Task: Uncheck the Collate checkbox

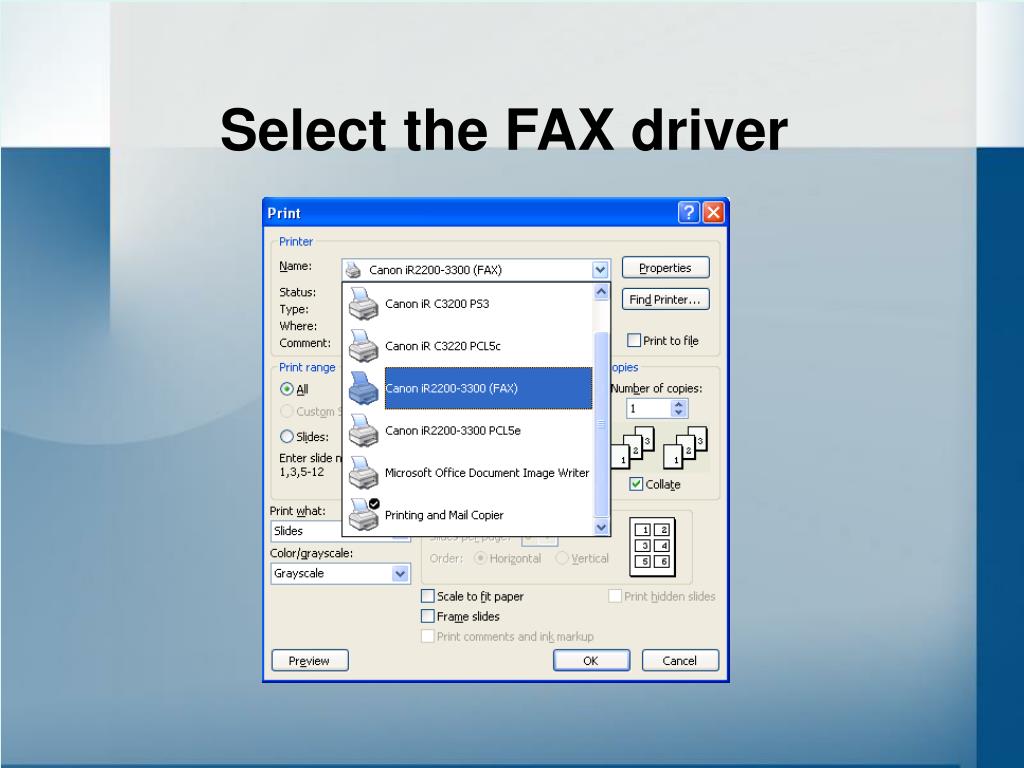Action: (x=635, y=484)
